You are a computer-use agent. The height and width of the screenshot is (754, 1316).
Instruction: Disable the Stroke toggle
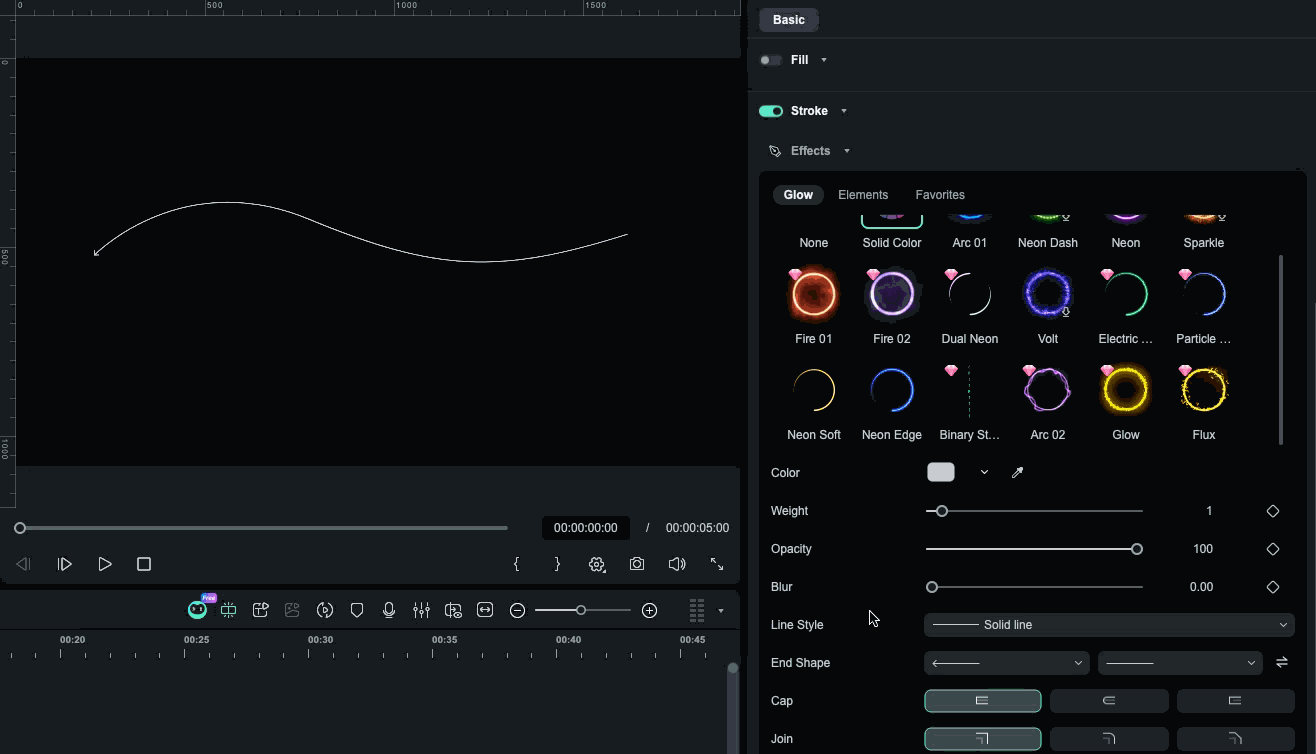pyautogui.click(x=770, y=110)
